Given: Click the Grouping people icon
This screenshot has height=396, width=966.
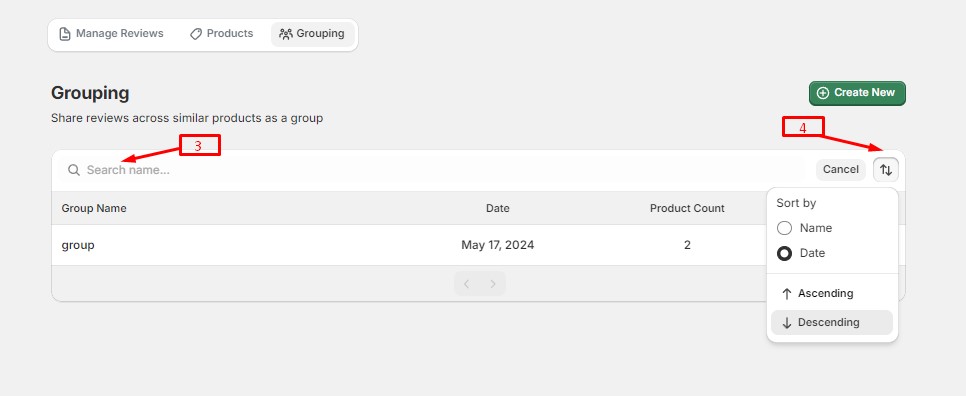Looking at the screenshot, I should coord(285,34).
